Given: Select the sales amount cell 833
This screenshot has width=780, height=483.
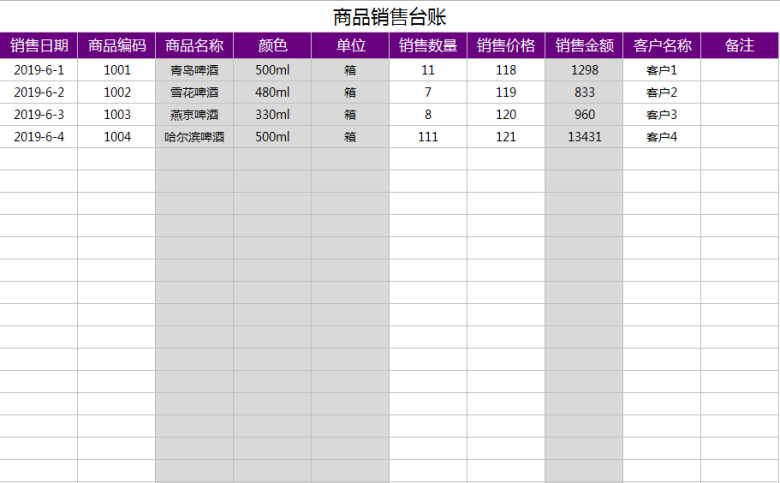Looking at the screenshot, I should click(584, 93).
